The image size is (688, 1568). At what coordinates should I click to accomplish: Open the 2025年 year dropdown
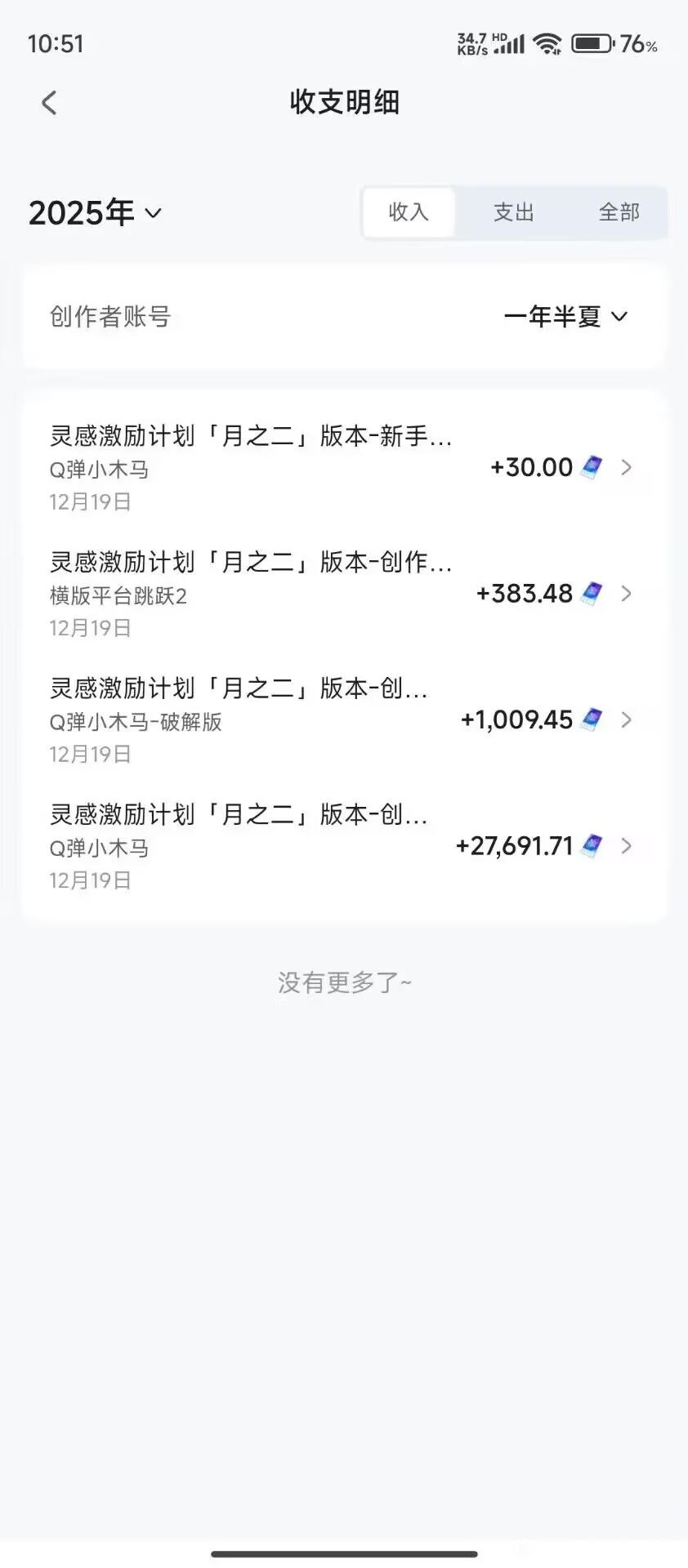[95, 213]
